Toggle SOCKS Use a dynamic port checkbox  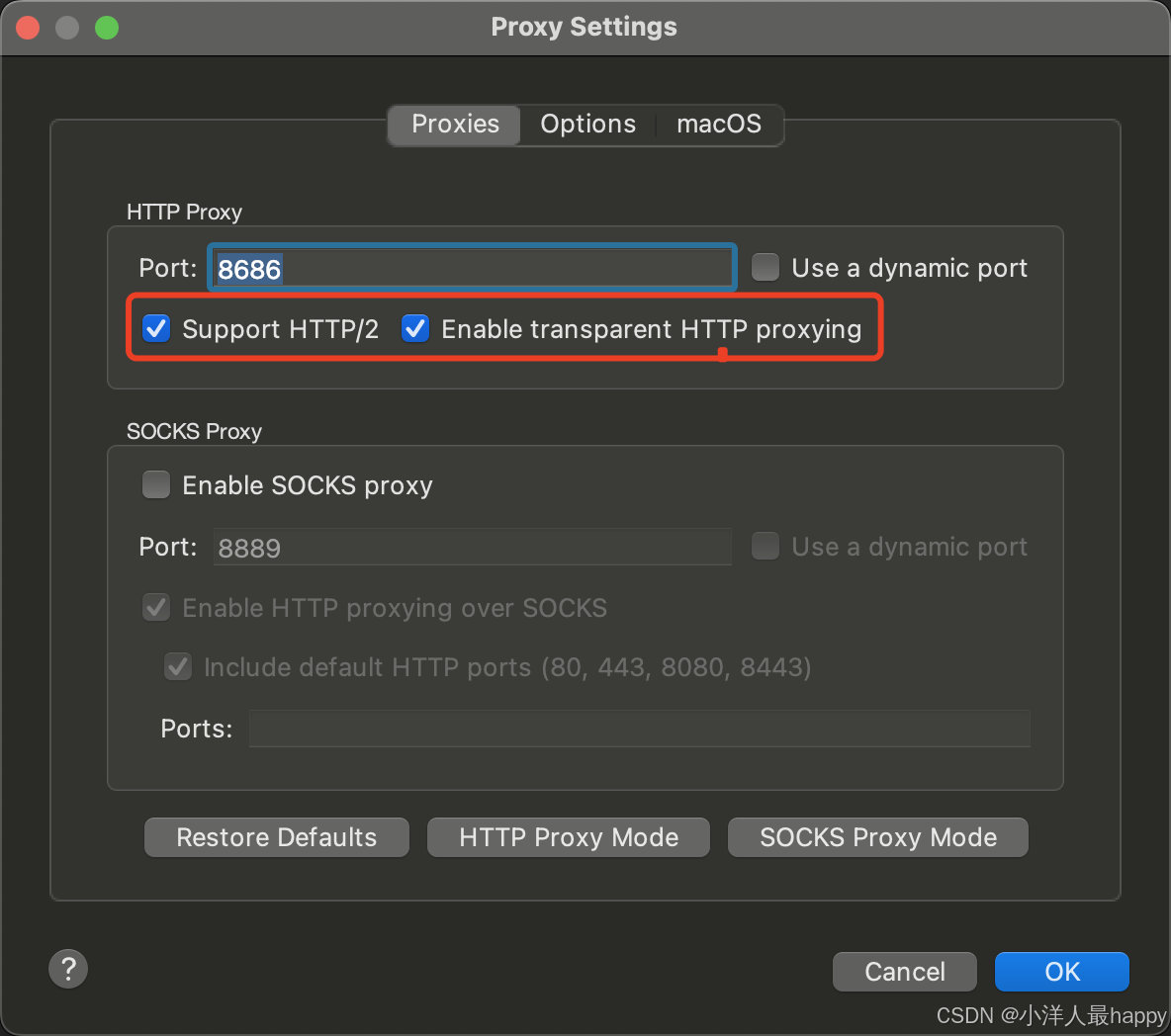tap(766, 547)
